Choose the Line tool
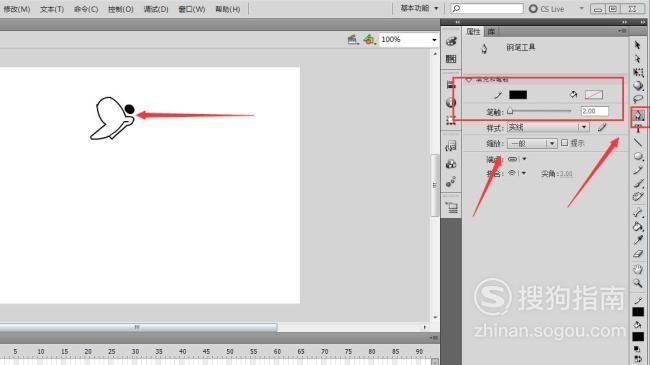The width and height of the screenshot is (650, 365). point(638,143)
